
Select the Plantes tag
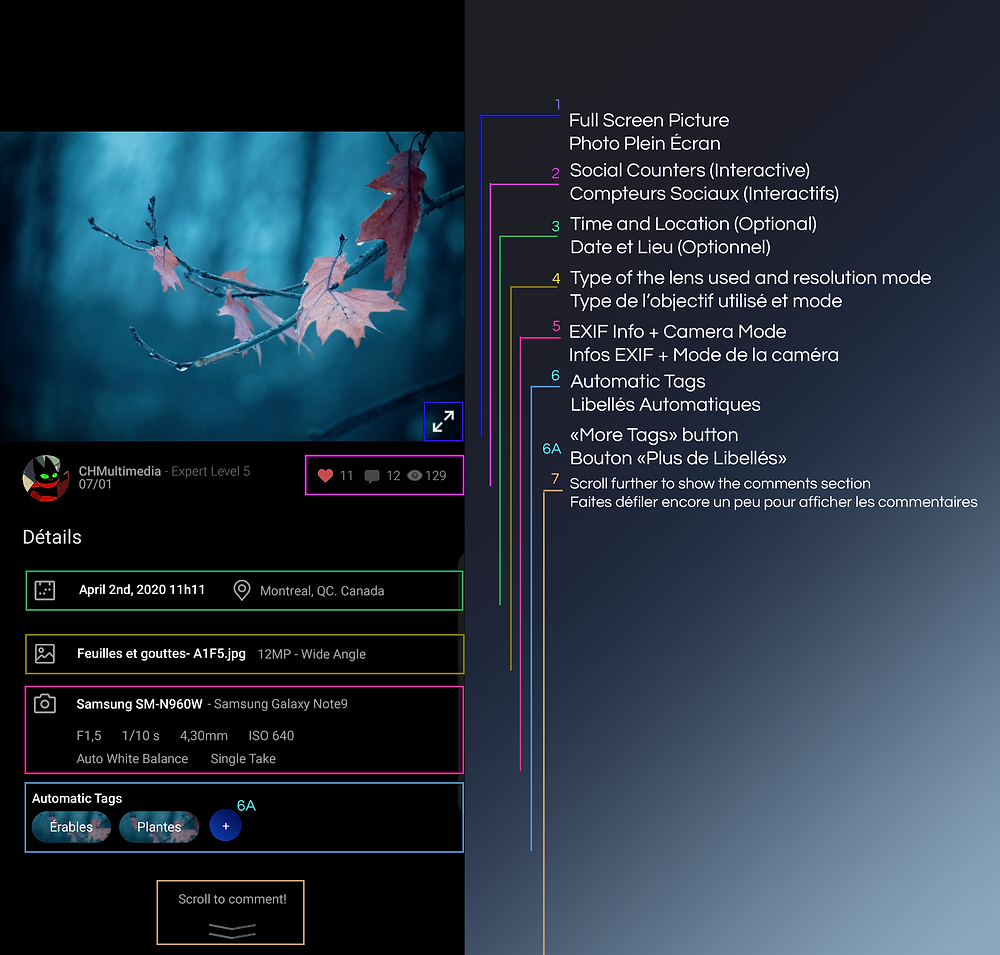point(159,827)
